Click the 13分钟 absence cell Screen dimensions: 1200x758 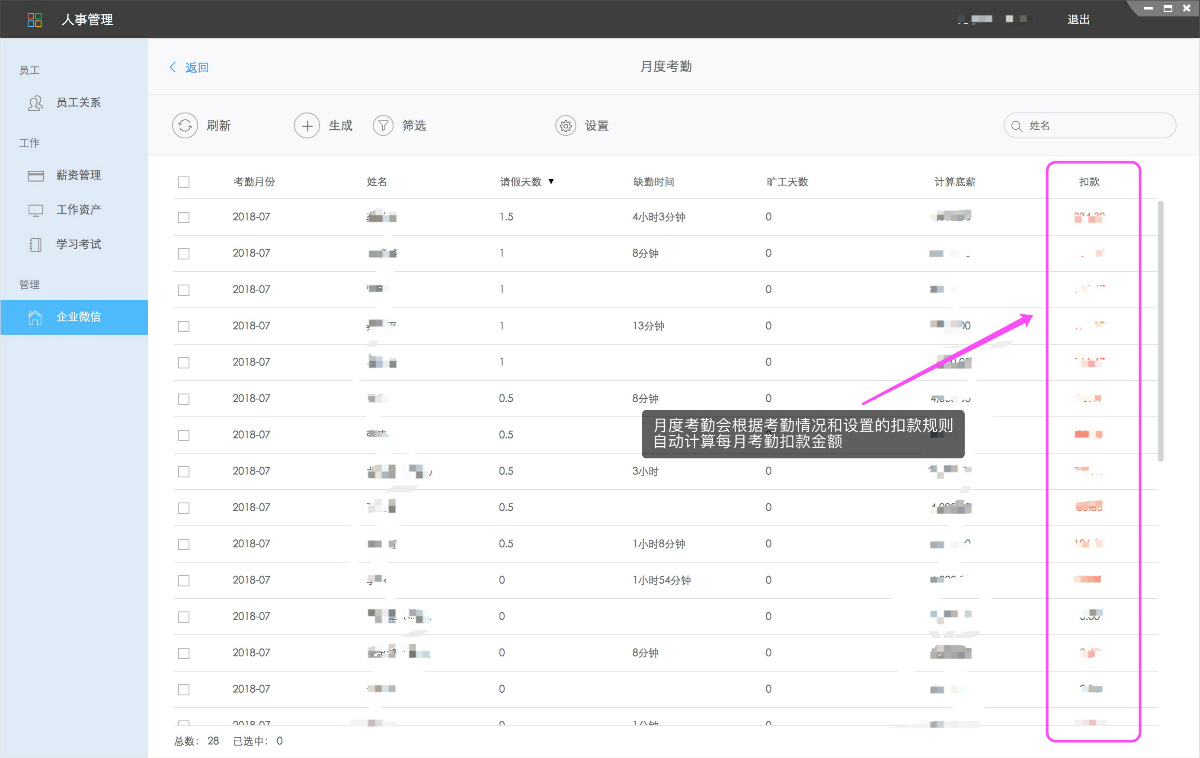point(649,326)
